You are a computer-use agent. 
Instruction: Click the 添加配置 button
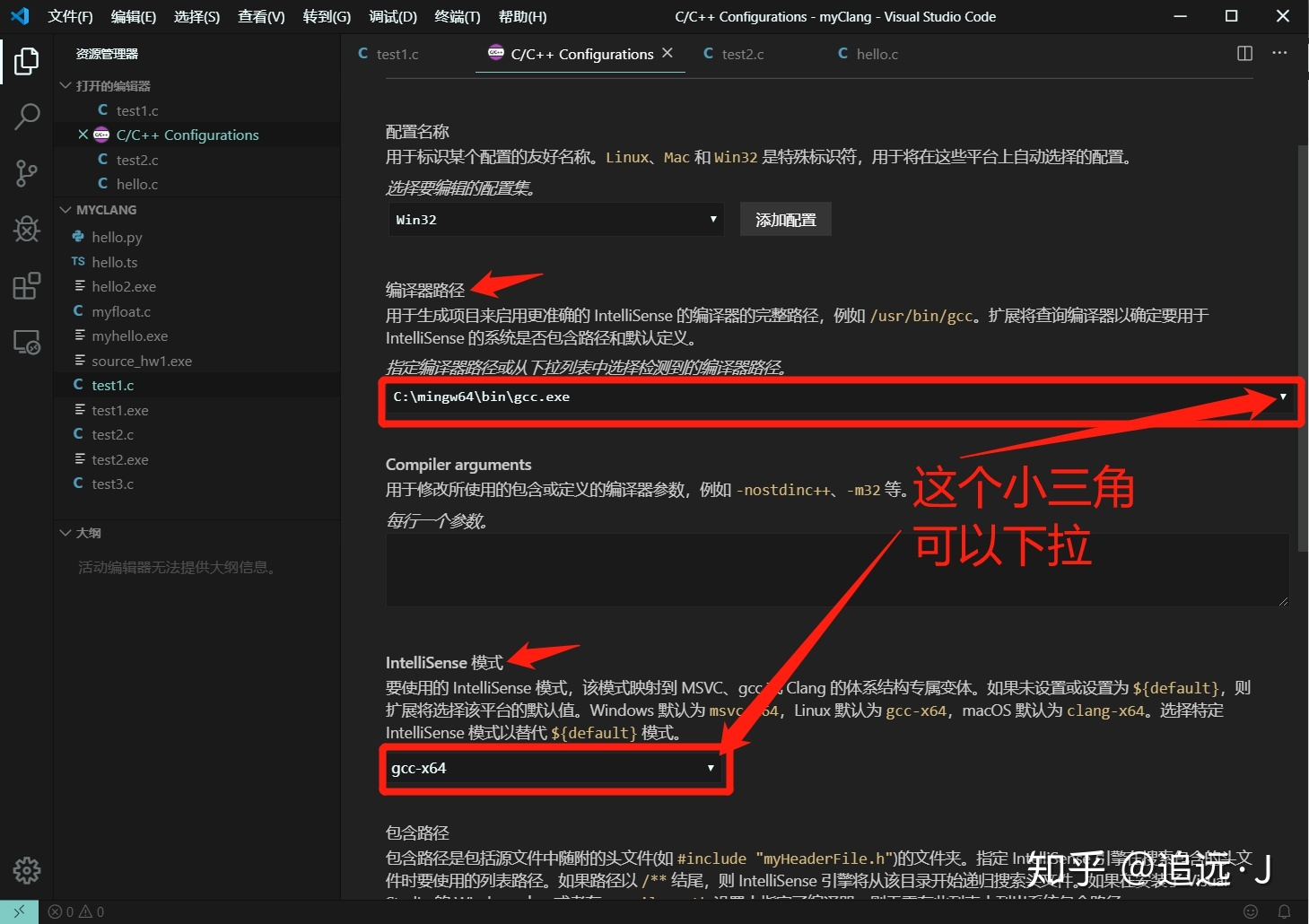tap(786, 220)
